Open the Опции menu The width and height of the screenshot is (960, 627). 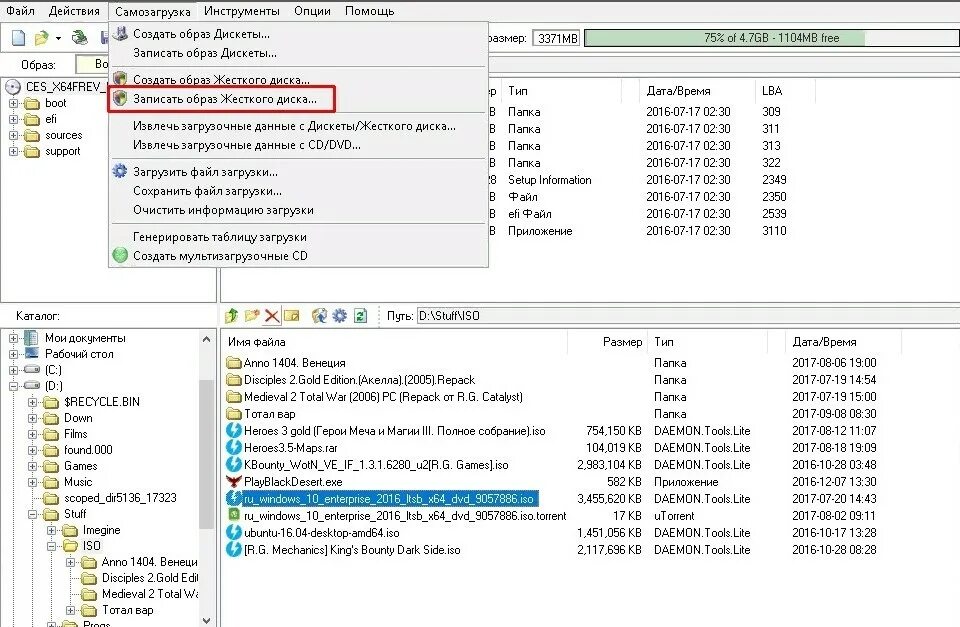click(x=312, y=11)
